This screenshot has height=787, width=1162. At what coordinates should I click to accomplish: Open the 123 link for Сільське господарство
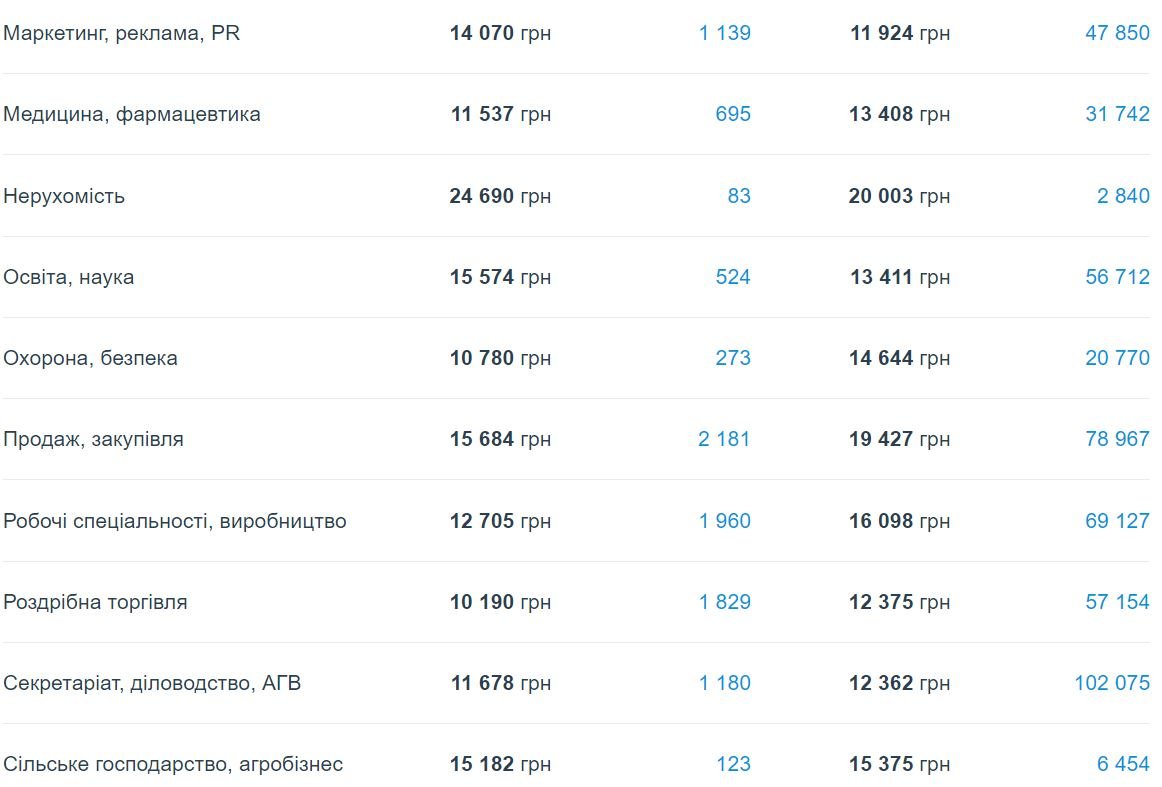coord(732,764)
